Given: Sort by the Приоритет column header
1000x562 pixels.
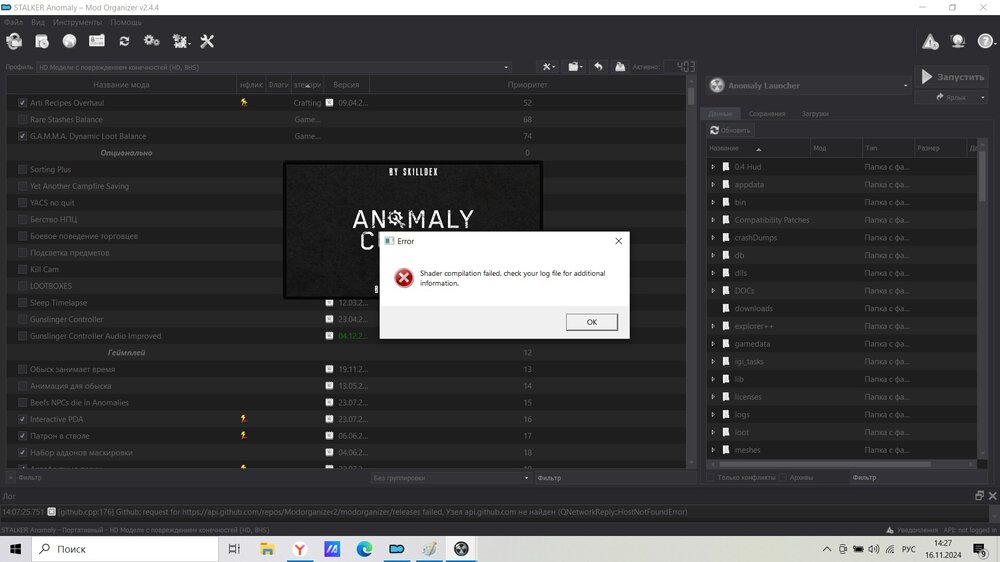Looking at the screenshot, I should coord(527,85).
